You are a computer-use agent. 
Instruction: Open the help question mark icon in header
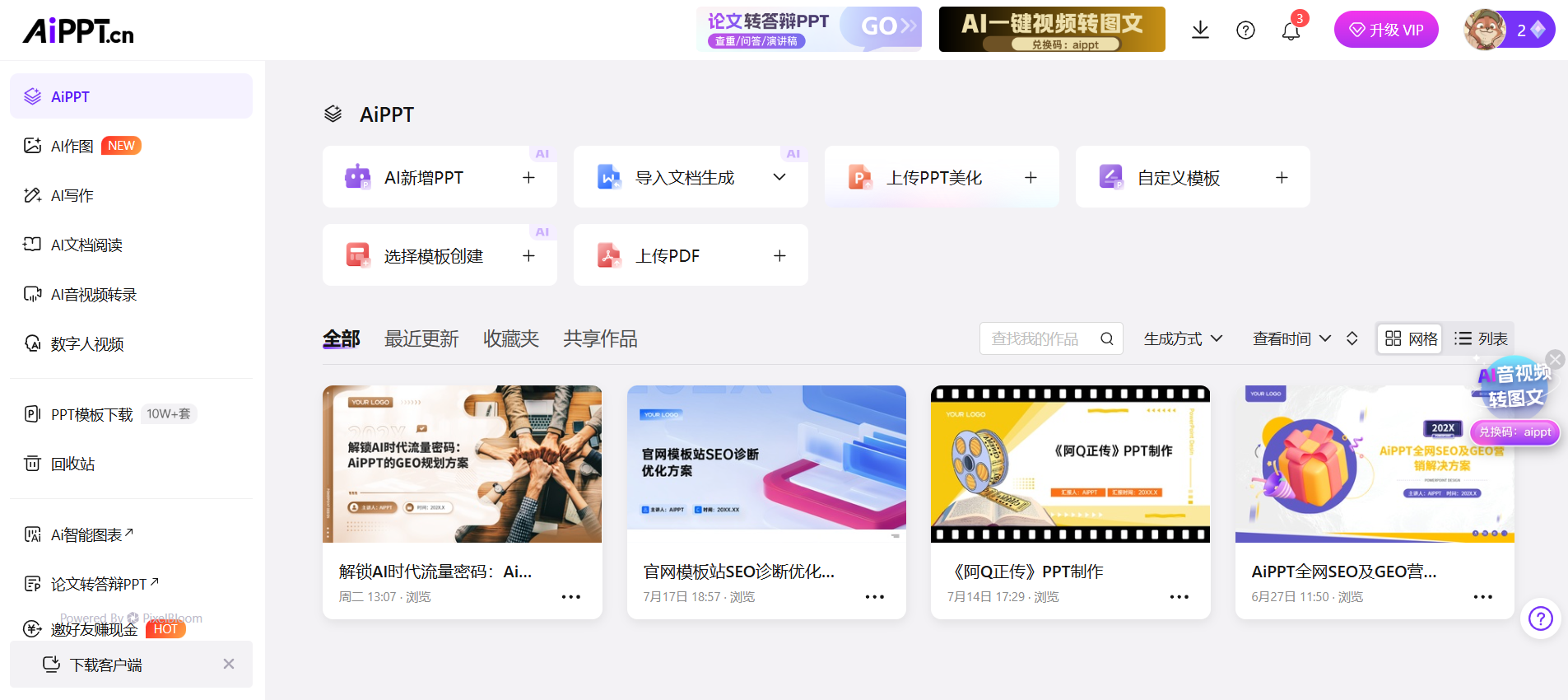(1245, 30)
